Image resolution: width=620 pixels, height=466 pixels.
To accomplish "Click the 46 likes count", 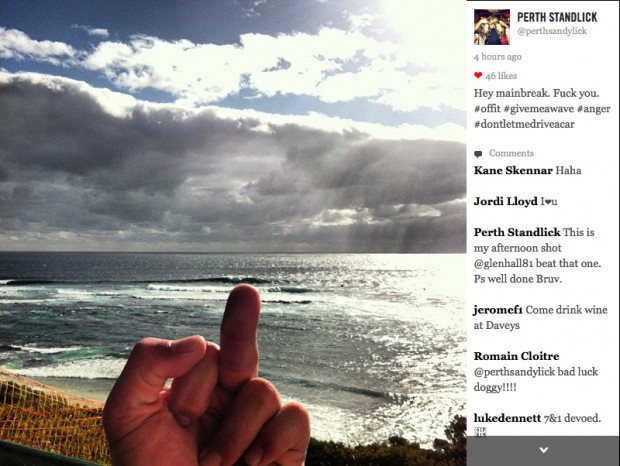I will [x=501, y=75].
